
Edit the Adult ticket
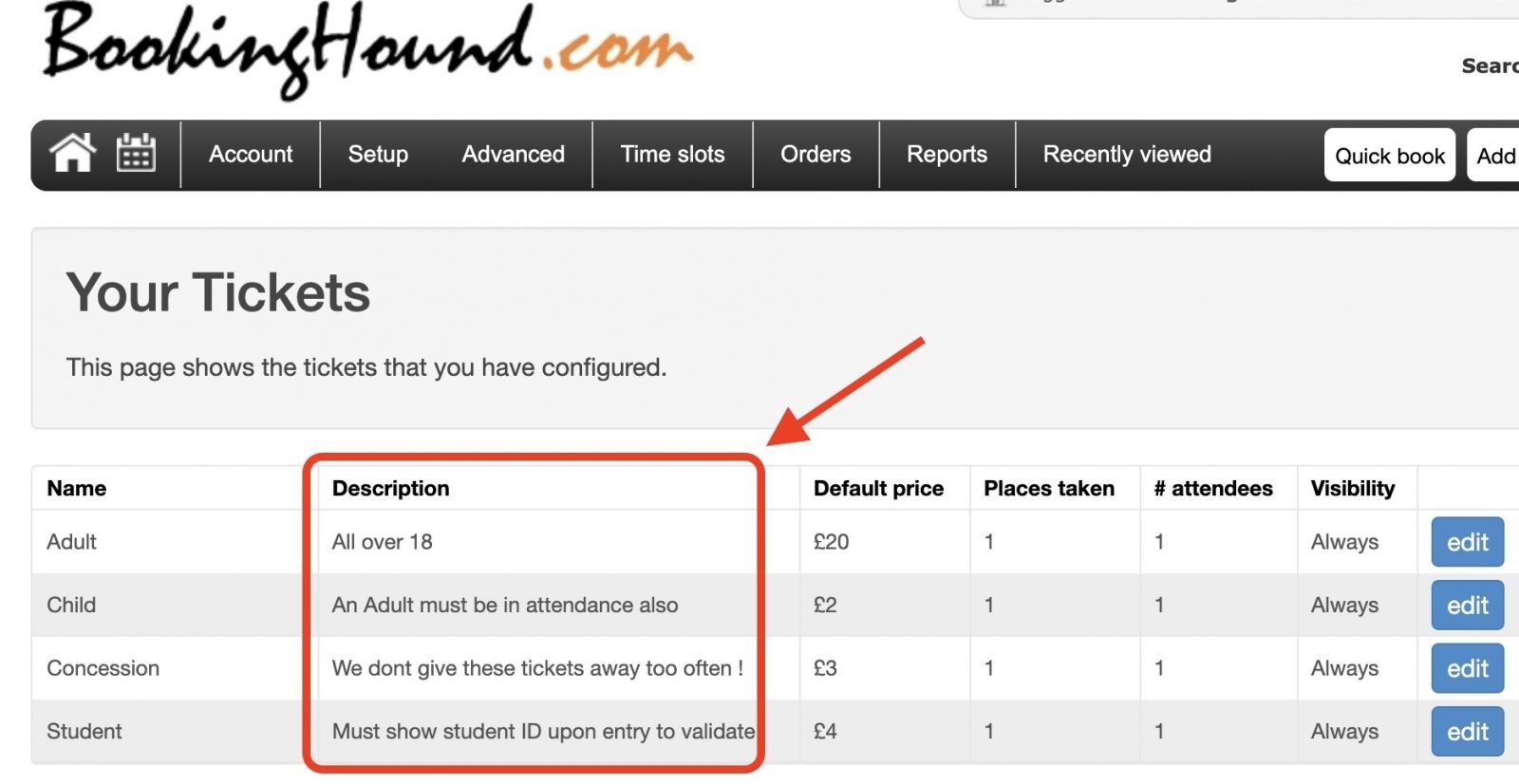pyautogui.click(x=1467, y=542)
